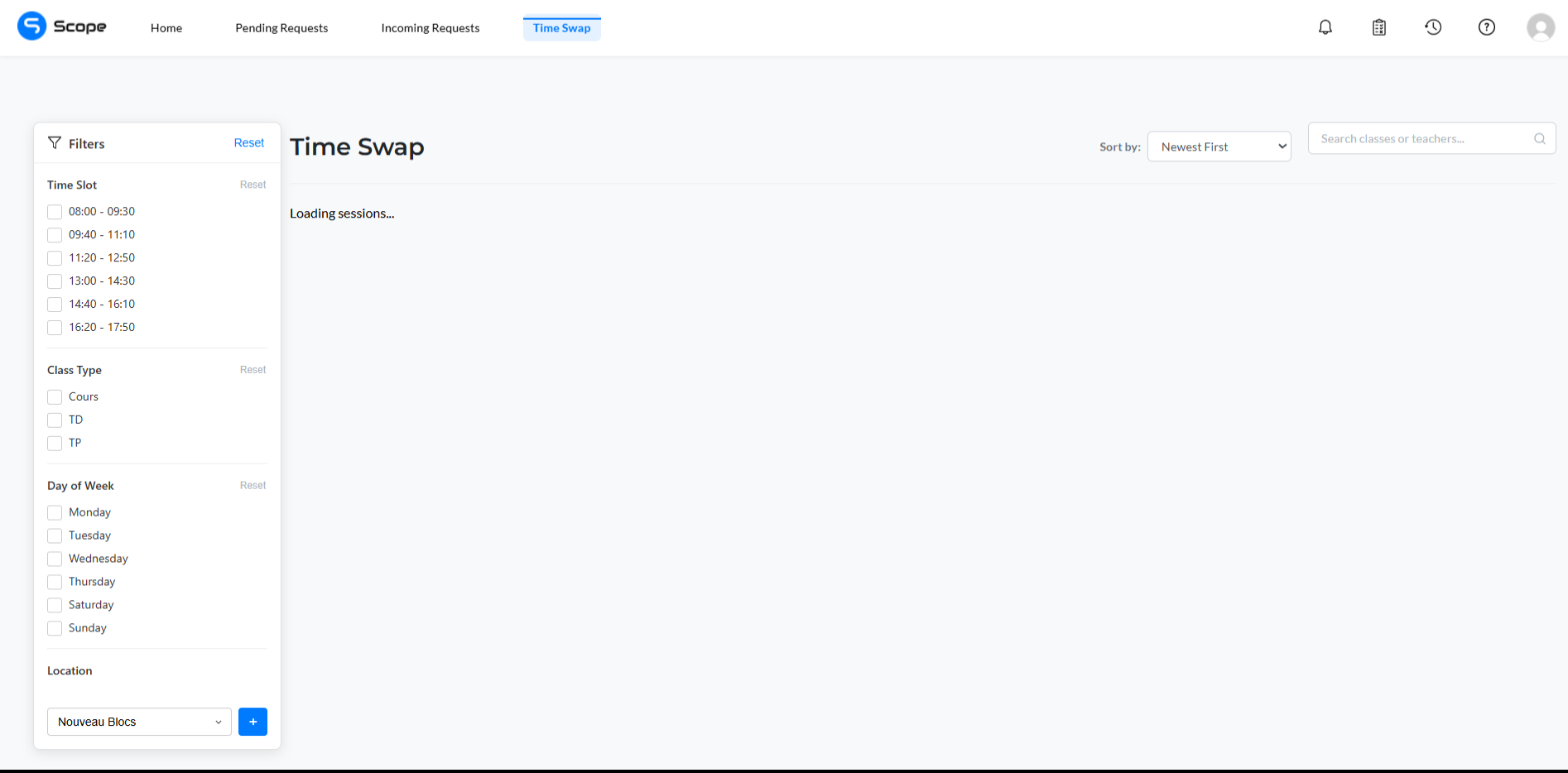Enable the Cours class type filter
Viewport: 1568px width, 773px height.
(x=55, y=397)
